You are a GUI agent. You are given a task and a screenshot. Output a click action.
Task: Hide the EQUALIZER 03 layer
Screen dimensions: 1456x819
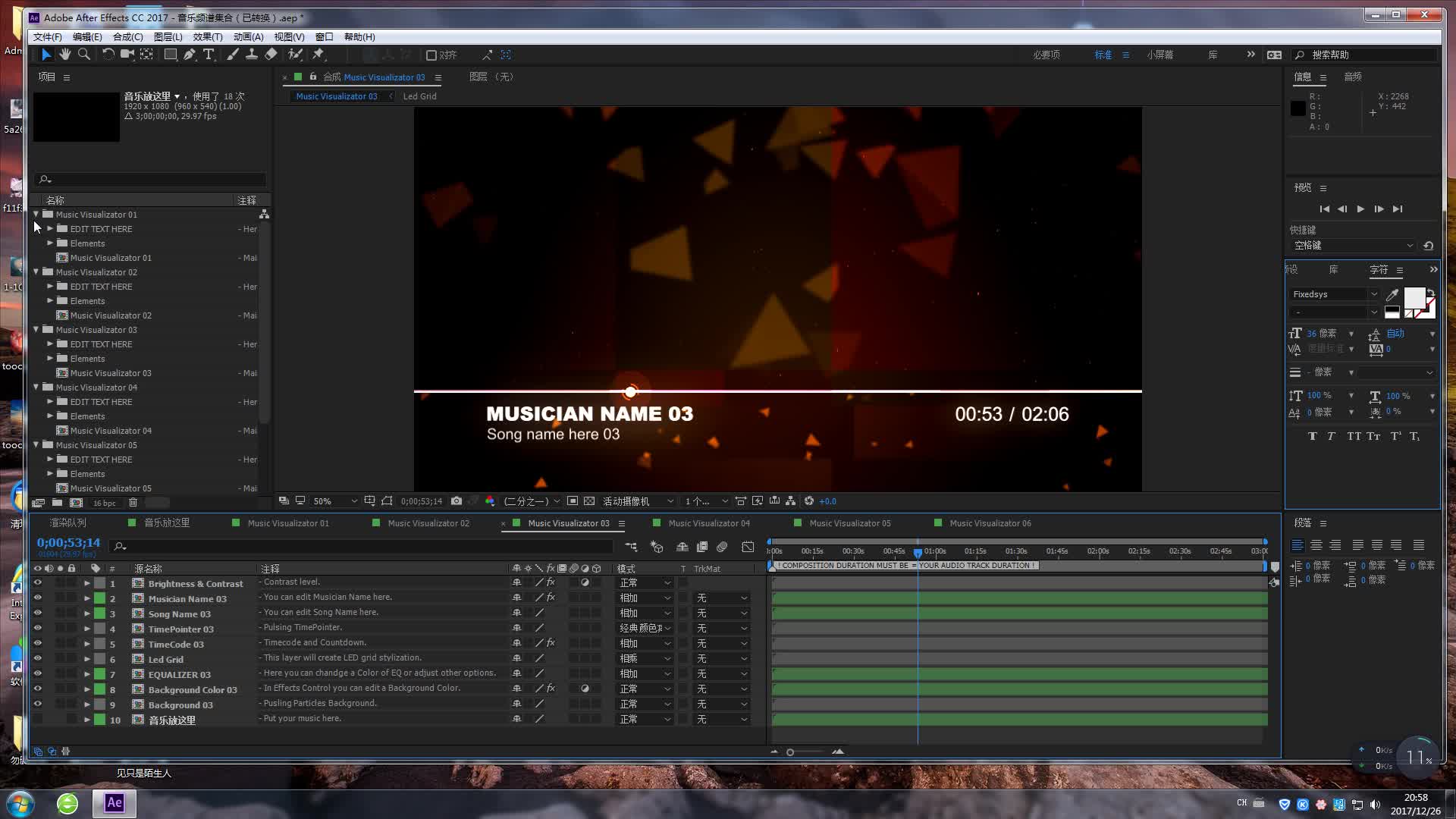coord(37,674)
